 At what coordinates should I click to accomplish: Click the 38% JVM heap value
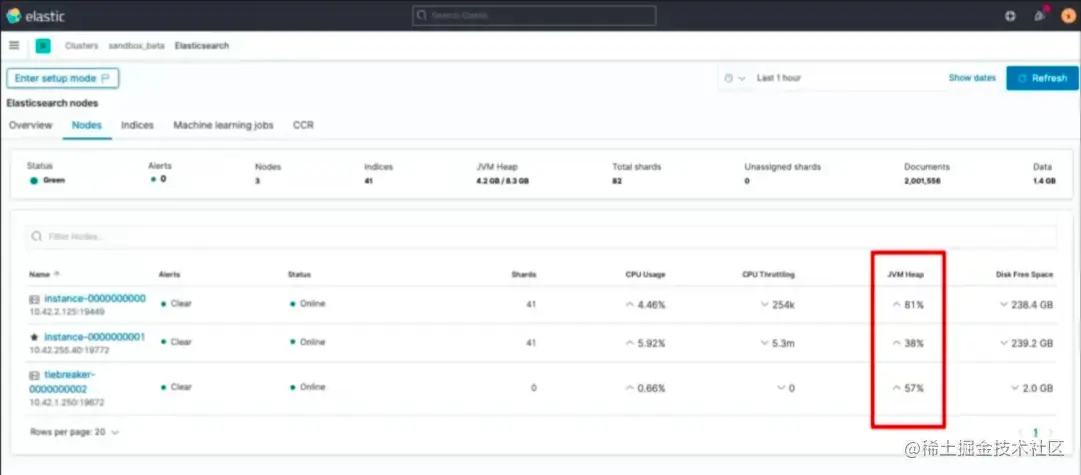[x=914, y=343]
